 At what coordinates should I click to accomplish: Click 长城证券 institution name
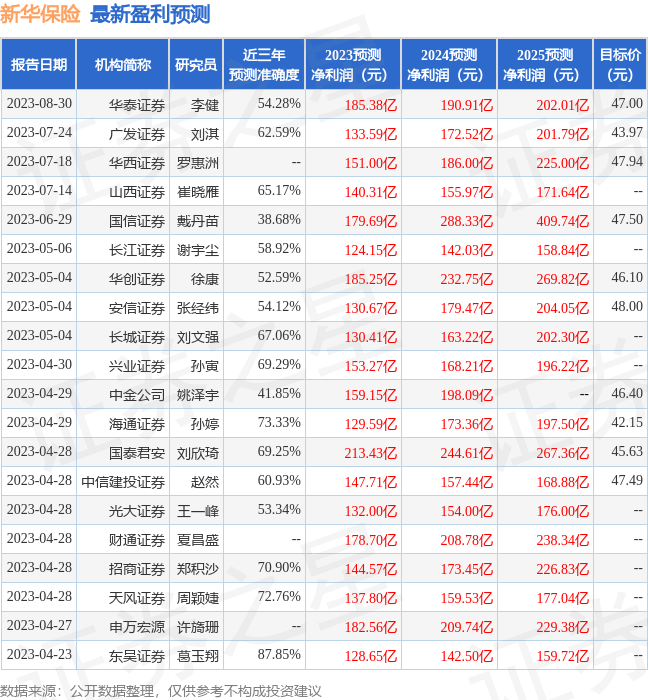click(137, 338)
